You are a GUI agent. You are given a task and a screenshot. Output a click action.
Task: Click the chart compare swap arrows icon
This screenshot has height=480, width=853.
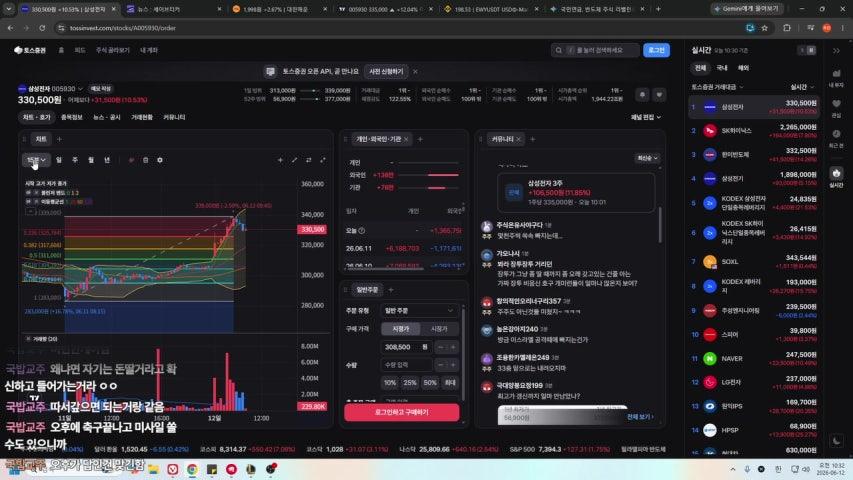tap(308, 160)
